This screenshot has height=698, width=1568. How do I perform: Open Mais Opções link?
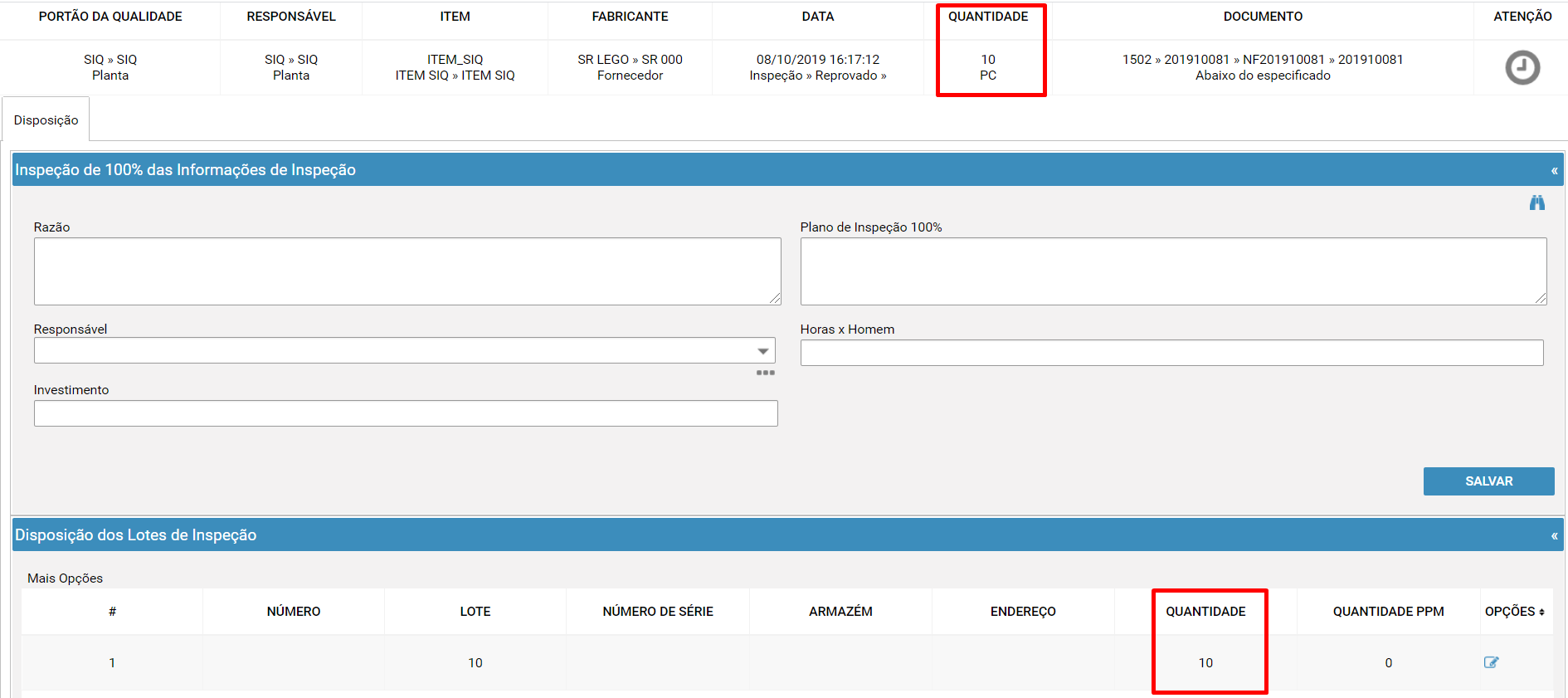pos(65,578)
